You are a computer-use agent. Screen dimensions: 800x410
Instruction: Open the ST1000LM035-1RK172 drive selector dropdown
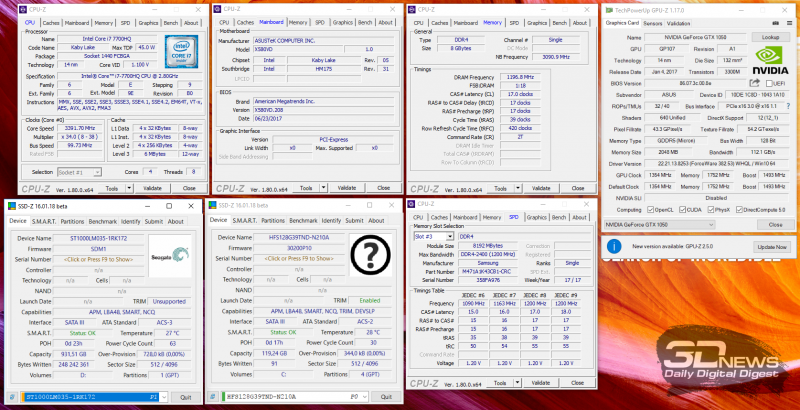tap(92, 397)
